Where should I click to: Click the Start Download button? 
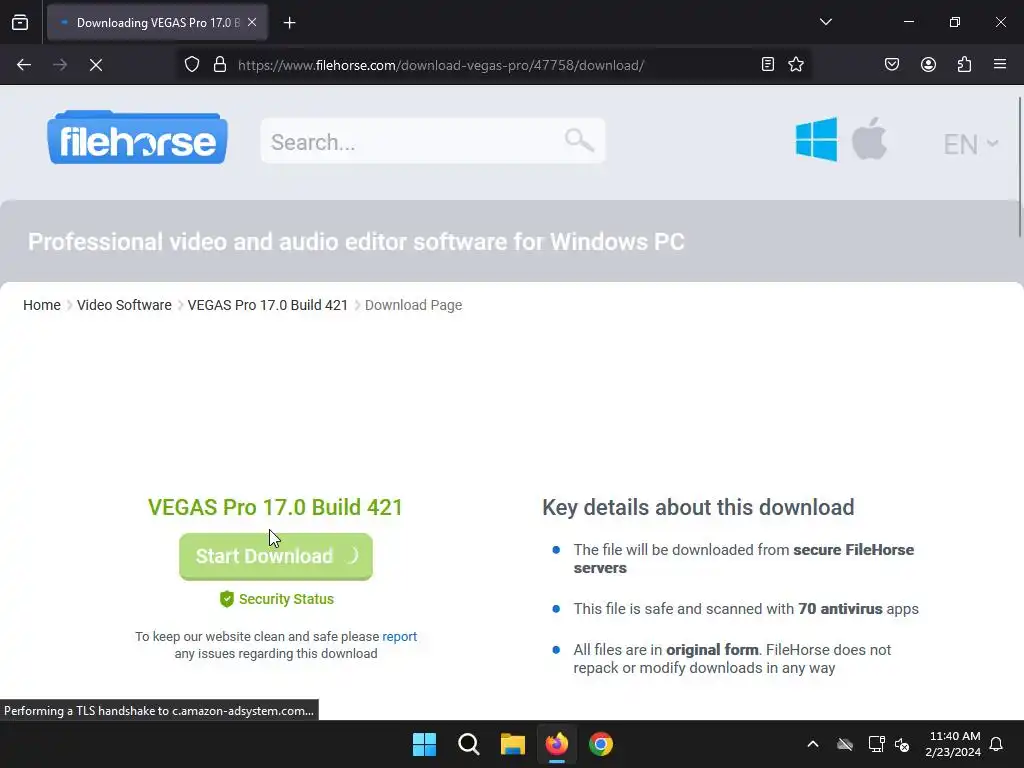click(x=276, y=556)
